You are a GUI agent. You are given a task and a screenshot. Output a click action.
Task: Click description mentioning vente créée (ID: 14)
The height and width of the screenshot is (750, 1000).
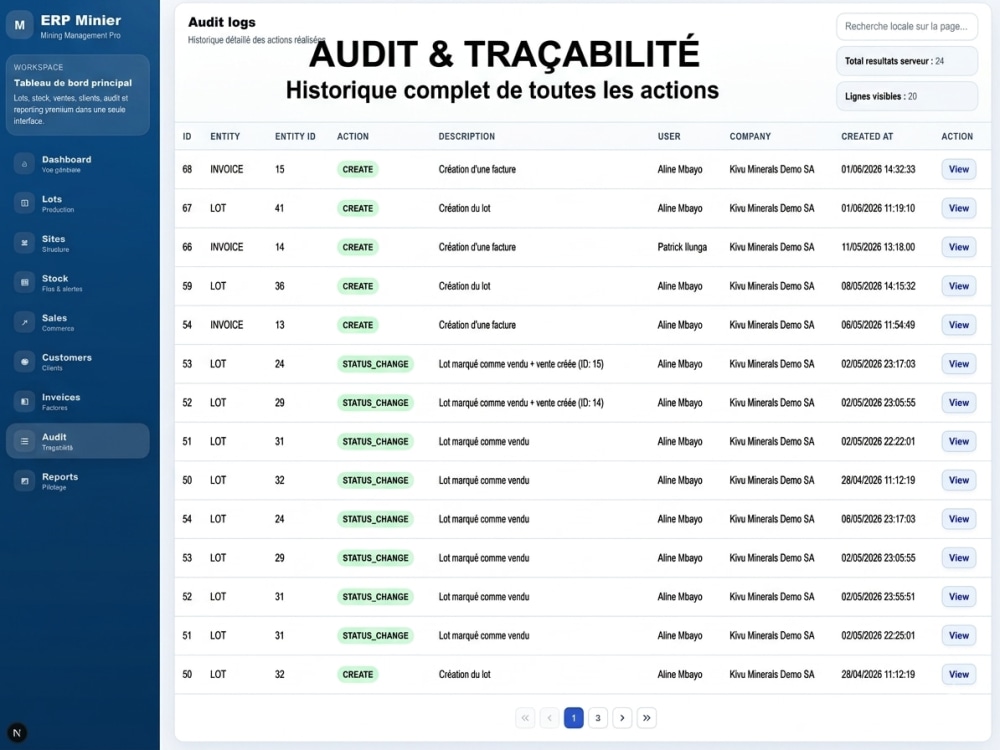point(520,402)
